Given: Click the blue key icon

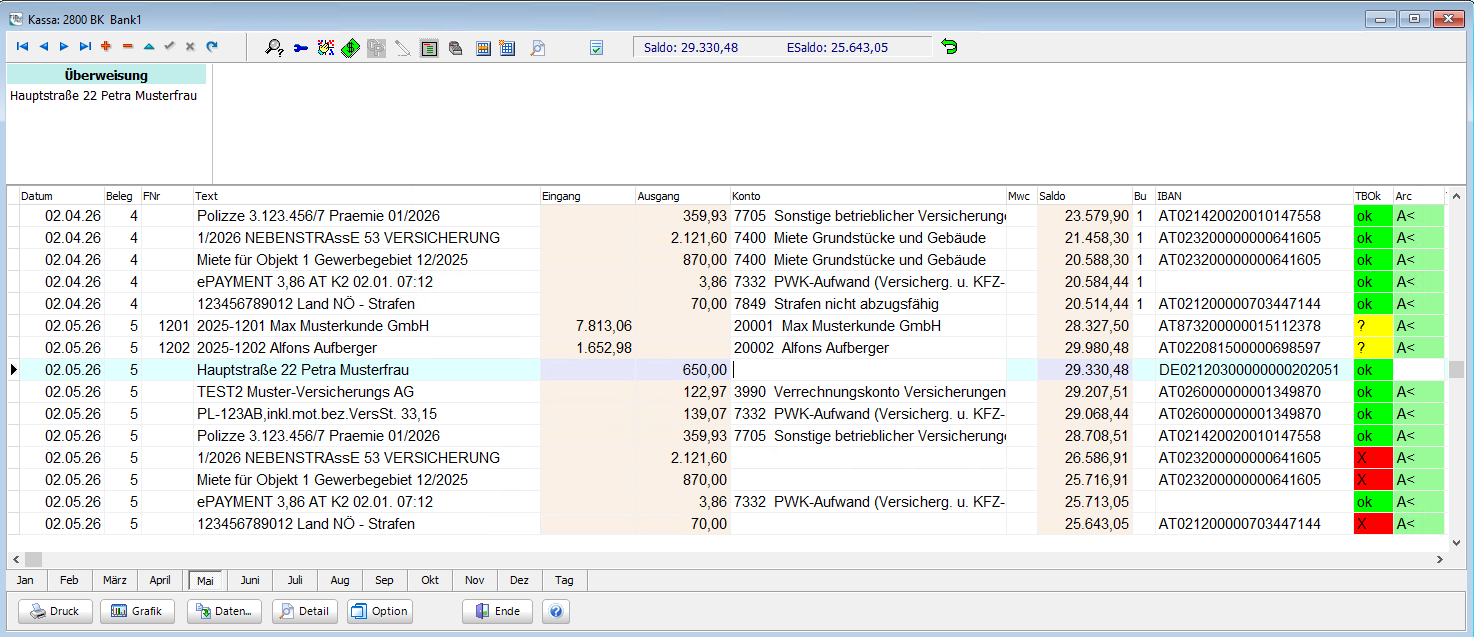Looking at the screenshot, I should click(300, 47).
